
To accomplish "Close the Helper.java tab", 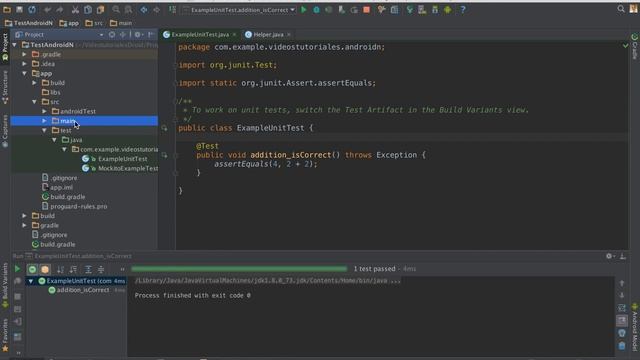I will point(289,35).
